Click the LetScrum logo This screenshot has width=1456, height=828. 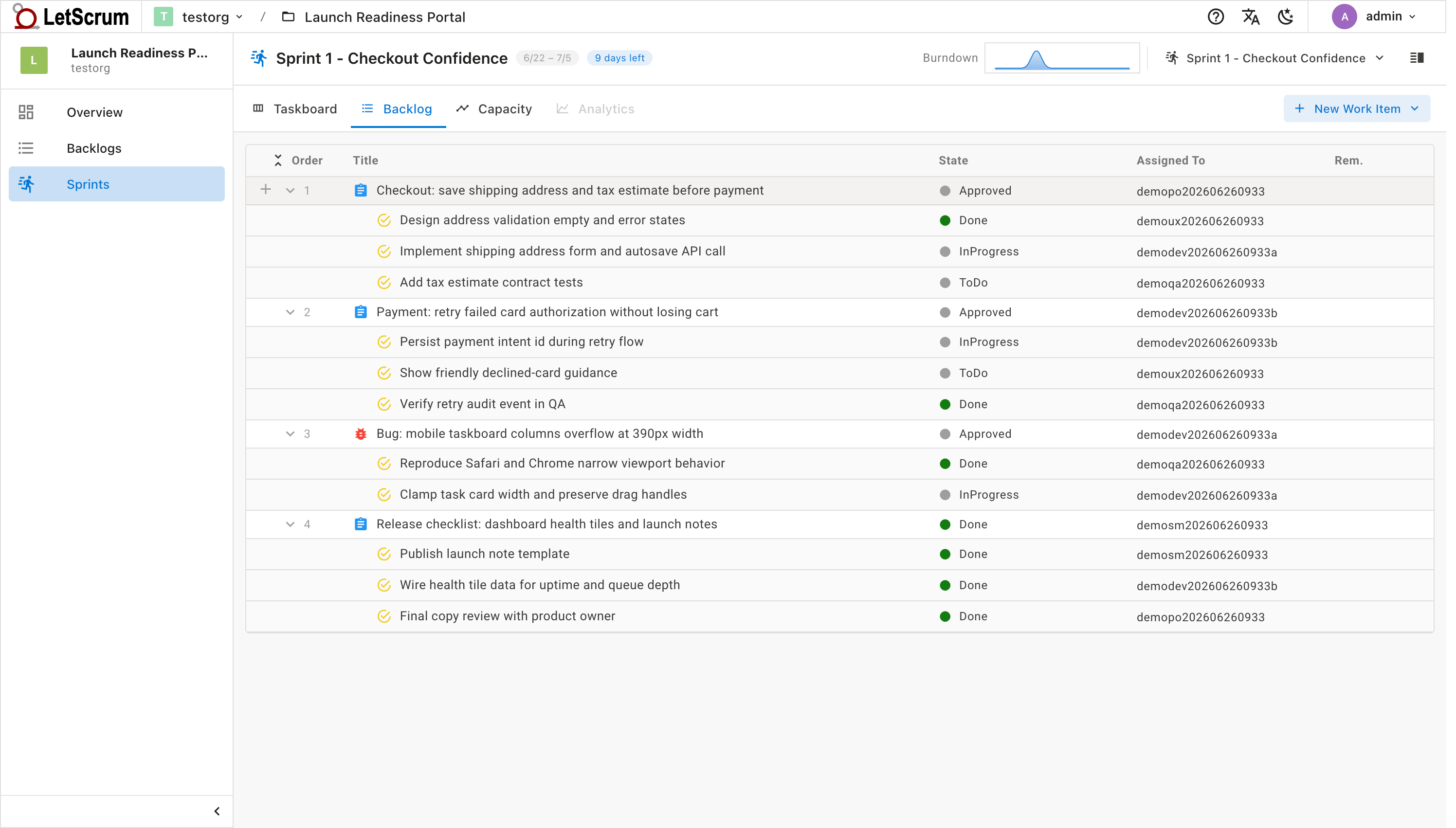(x=71, y=17)
